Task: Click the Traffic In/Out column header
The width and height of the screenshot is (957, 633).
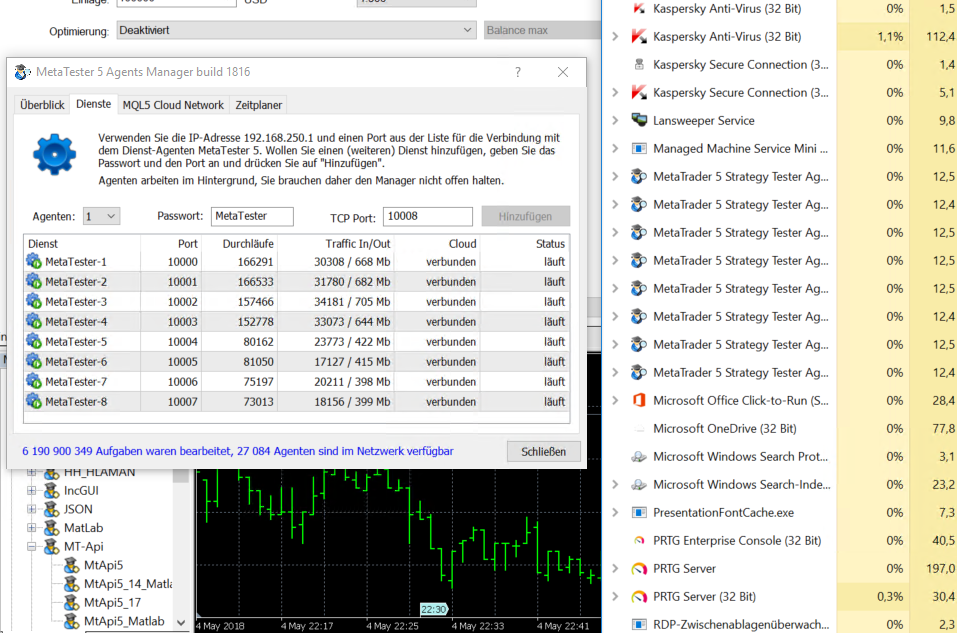Action: (336, 244)
